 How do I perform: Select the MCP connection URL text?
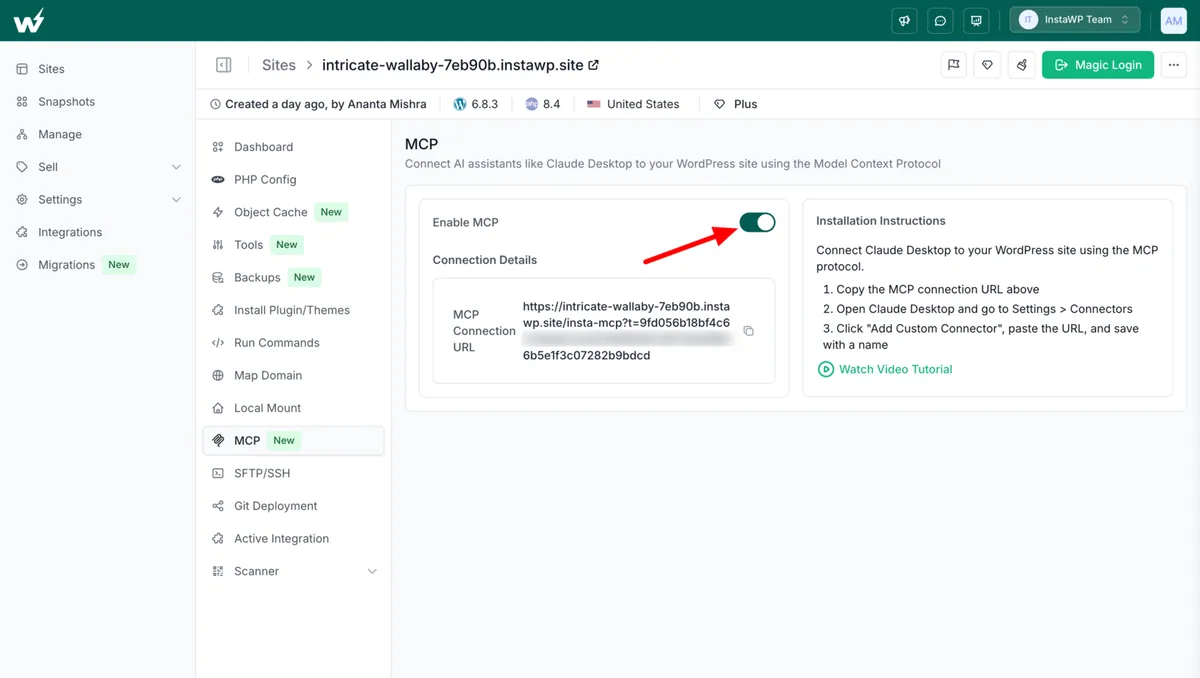pos(626,330)
